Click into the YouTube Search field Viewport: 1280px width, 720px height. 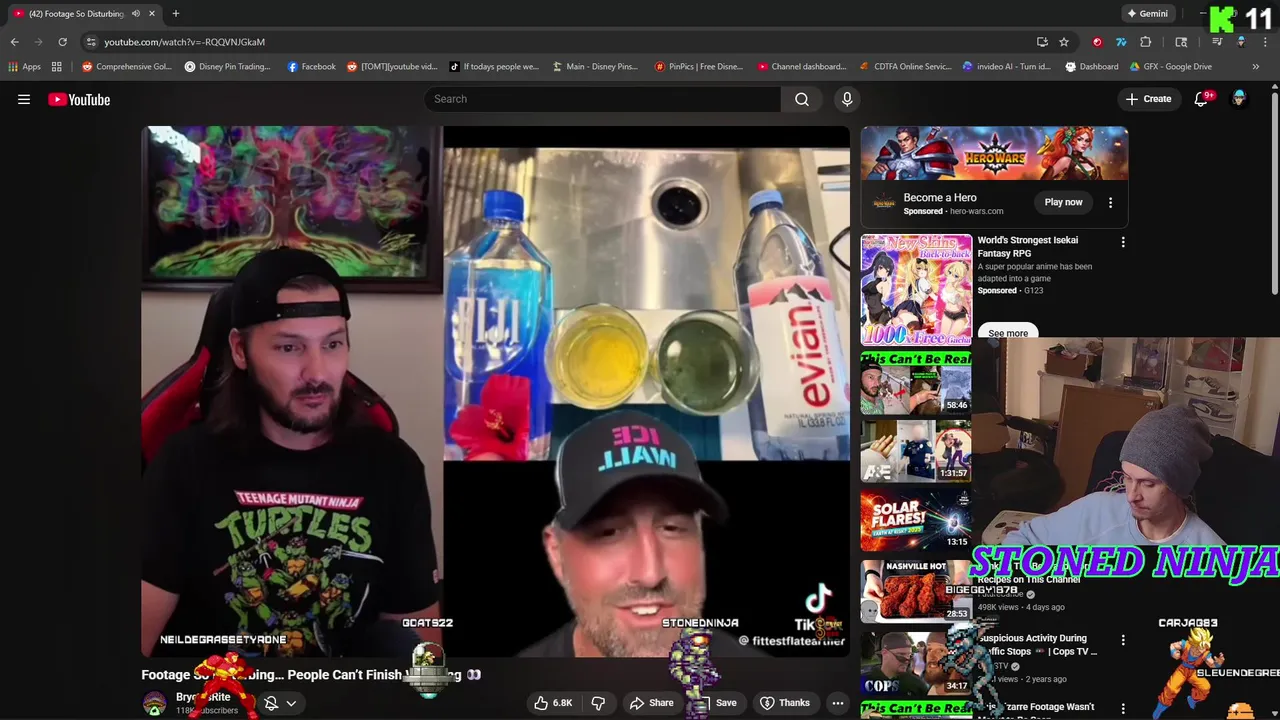coord(603,99)
